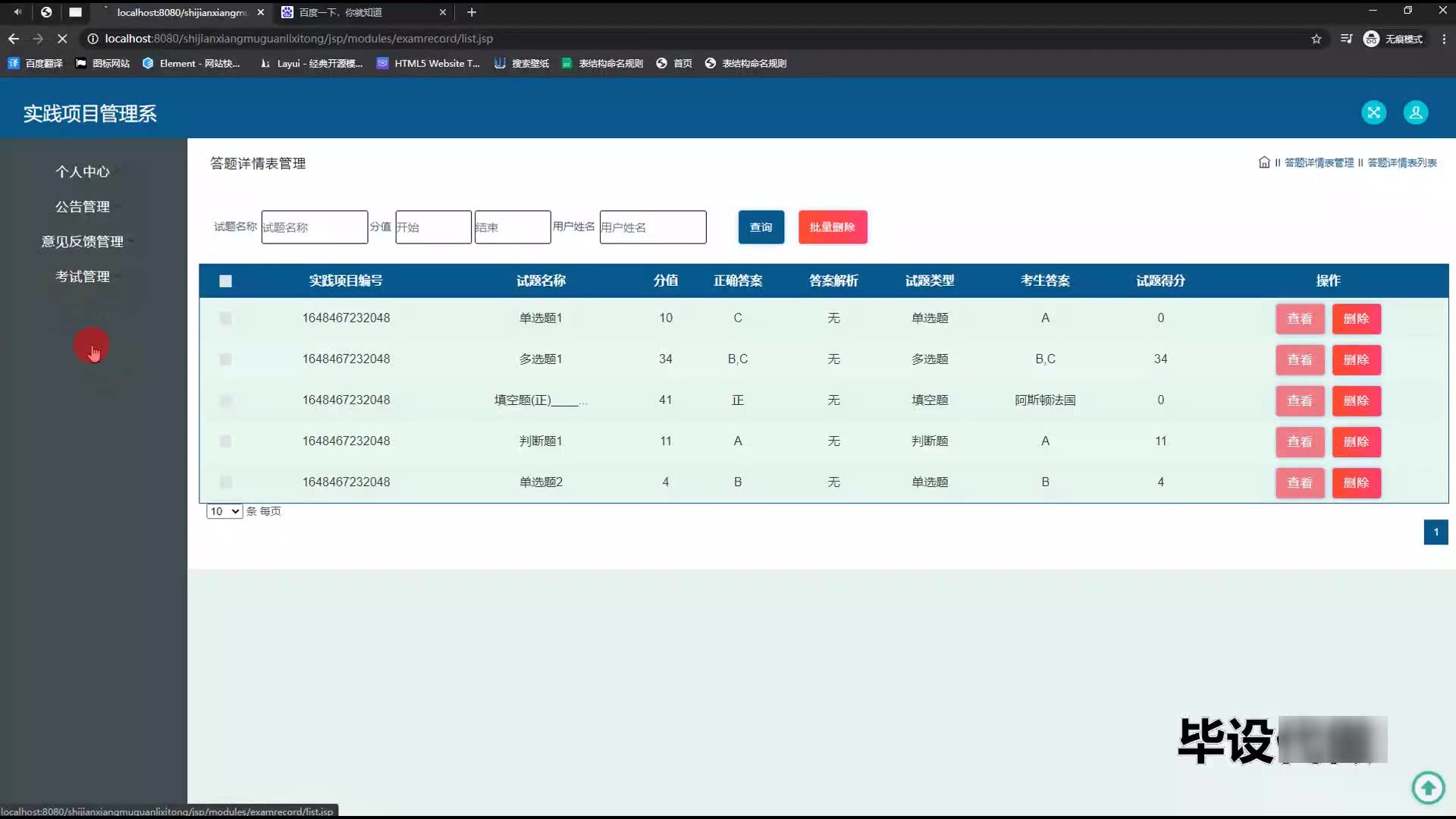Click the 批量删除 batch delete button
This screenshot has width=1456, height=819.
[x=833, y=227]
